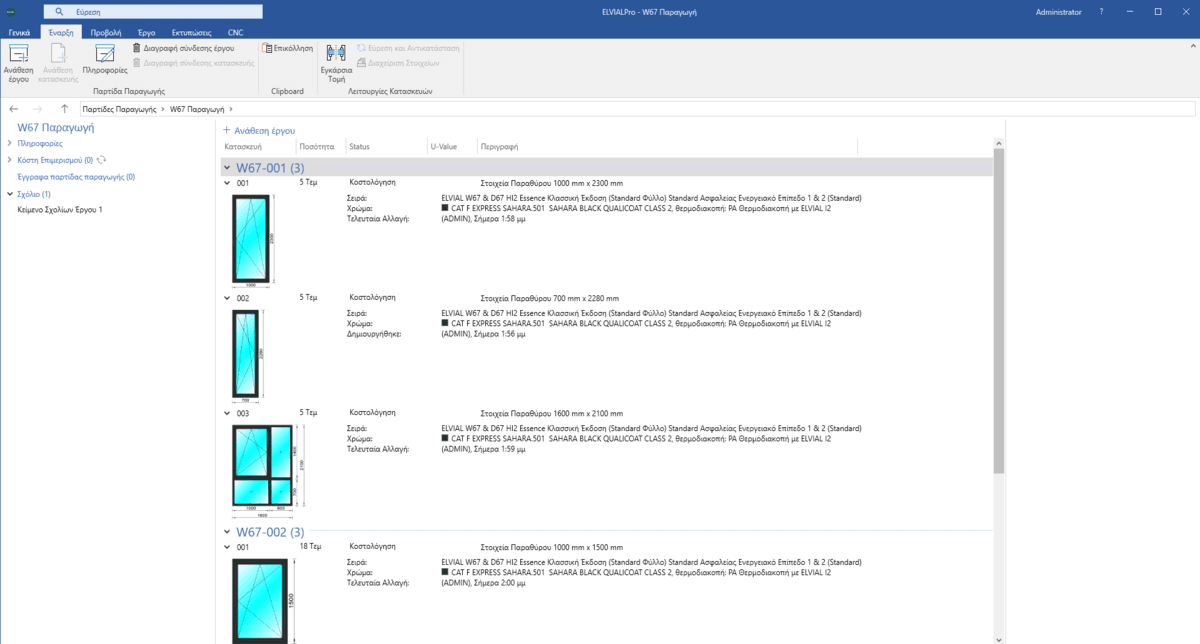The image size is (1200, 644).
Task: Collapse the W67-002 group
Action: tap(227, 532)
